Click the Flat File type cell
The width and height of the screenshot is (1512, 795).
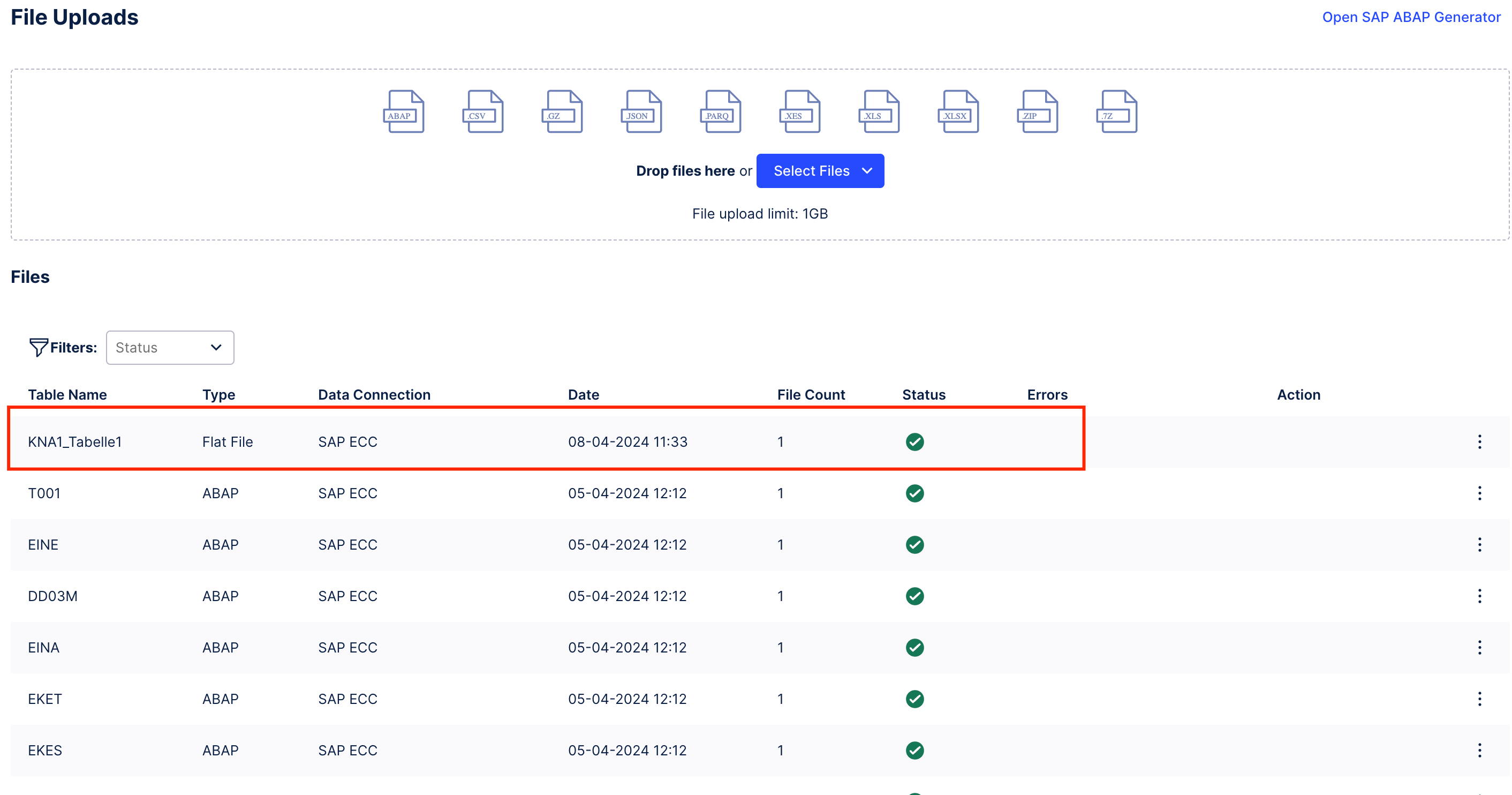point(227,441)
